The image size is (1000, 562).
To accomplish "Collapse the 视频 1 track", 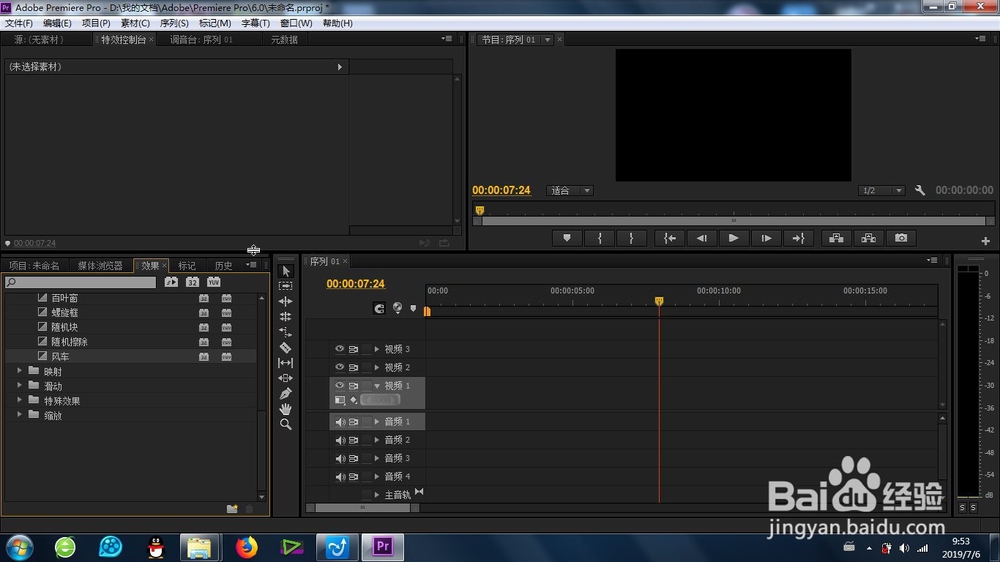I will click(x=377, y=386).
